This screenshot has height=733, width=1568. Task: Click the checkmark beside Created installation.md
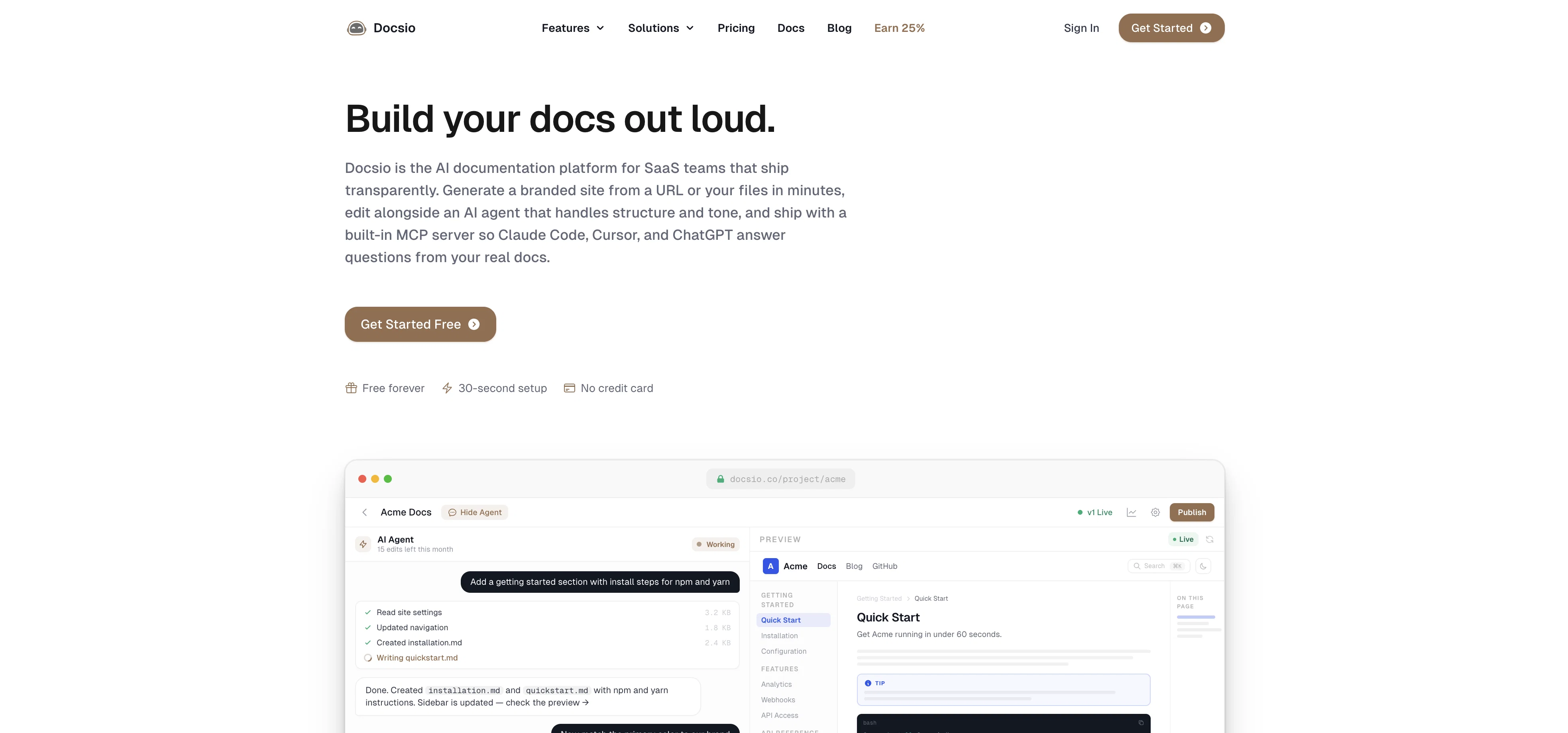[x=367, y=643]
